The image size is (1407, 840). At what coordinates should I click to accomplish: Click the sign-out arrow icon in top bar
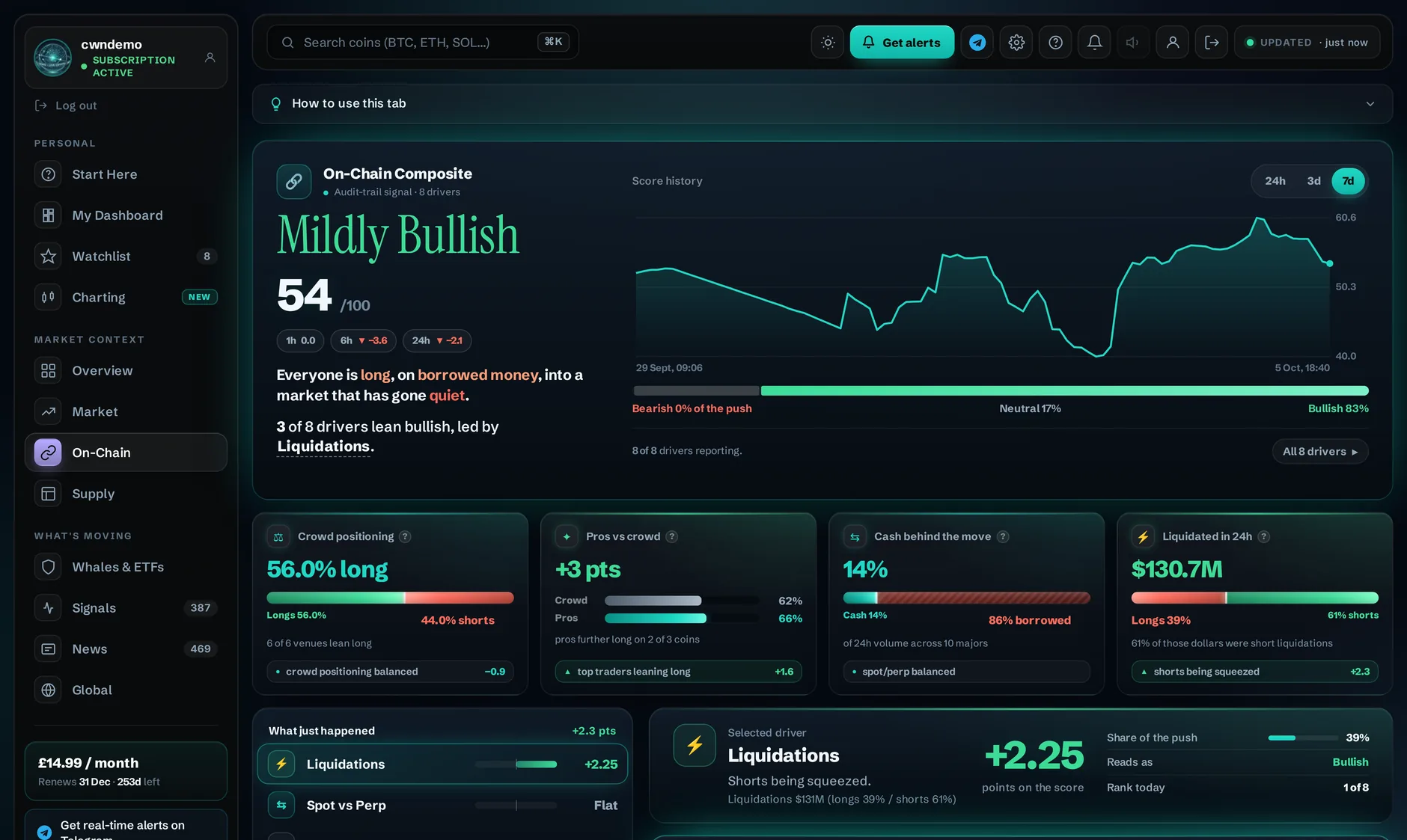pos(1212,43)
